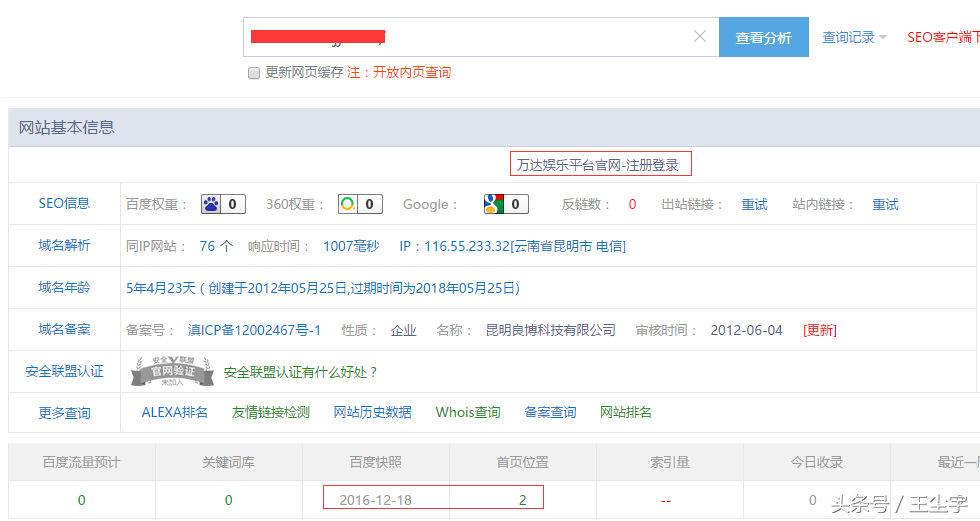
Task: Expand the 查询记录 dropdown
Action: coord(854,37)
